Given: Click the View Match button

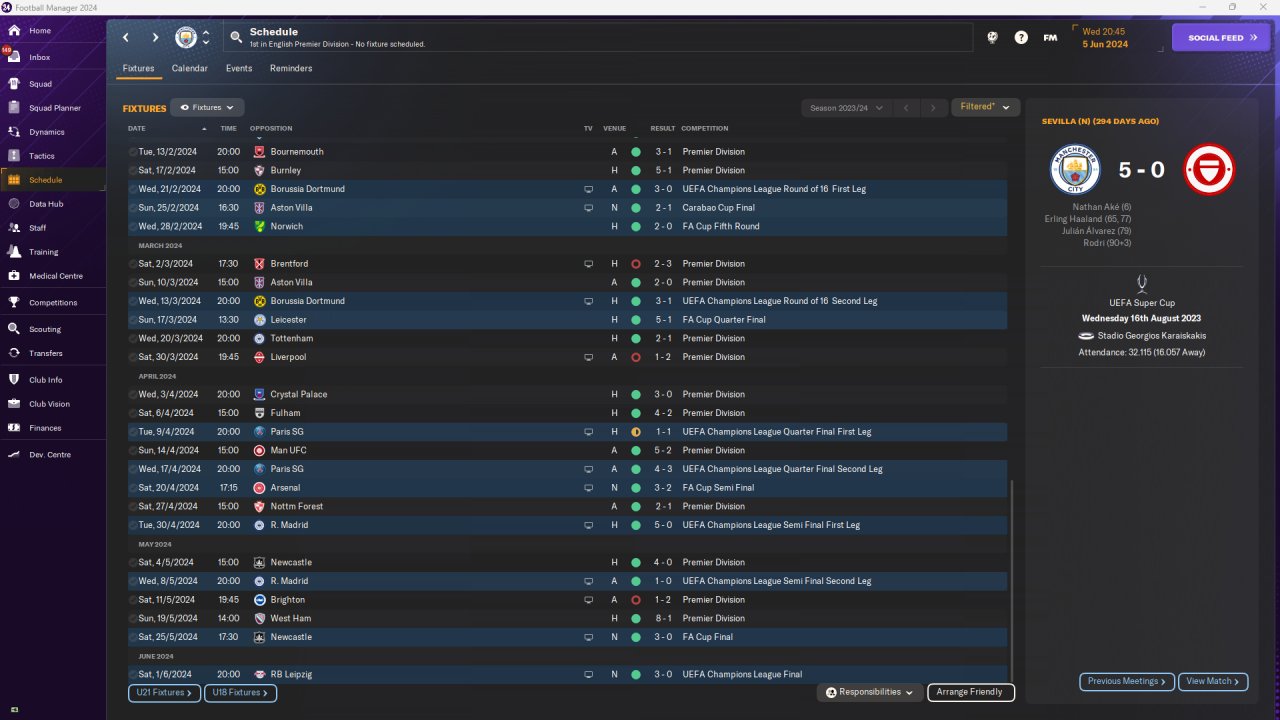Looking at the screenshot, I should click(1213, 682).
